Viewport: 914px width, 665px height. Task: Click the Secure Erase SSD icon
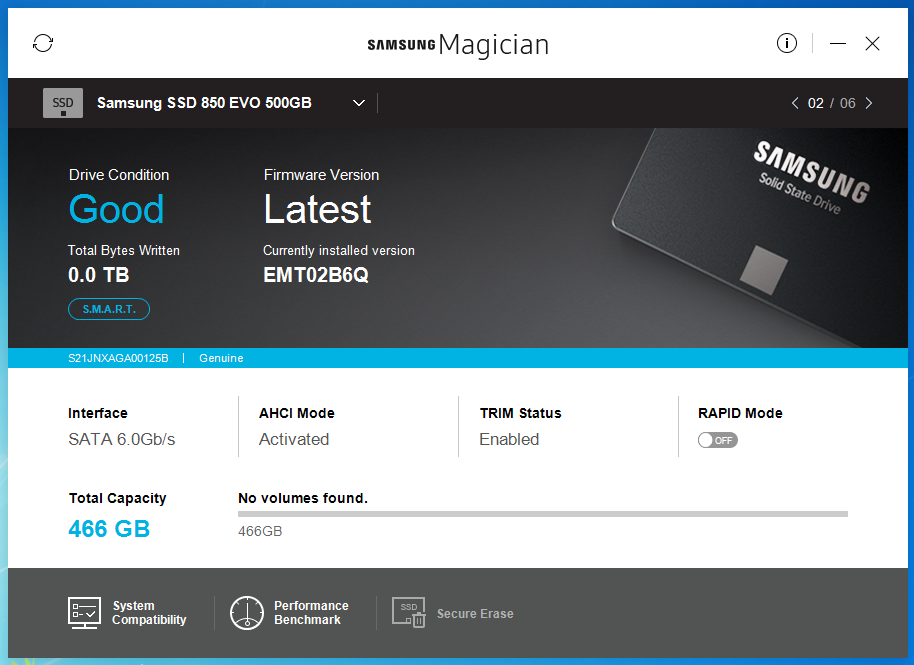click(x=409, y=613)
